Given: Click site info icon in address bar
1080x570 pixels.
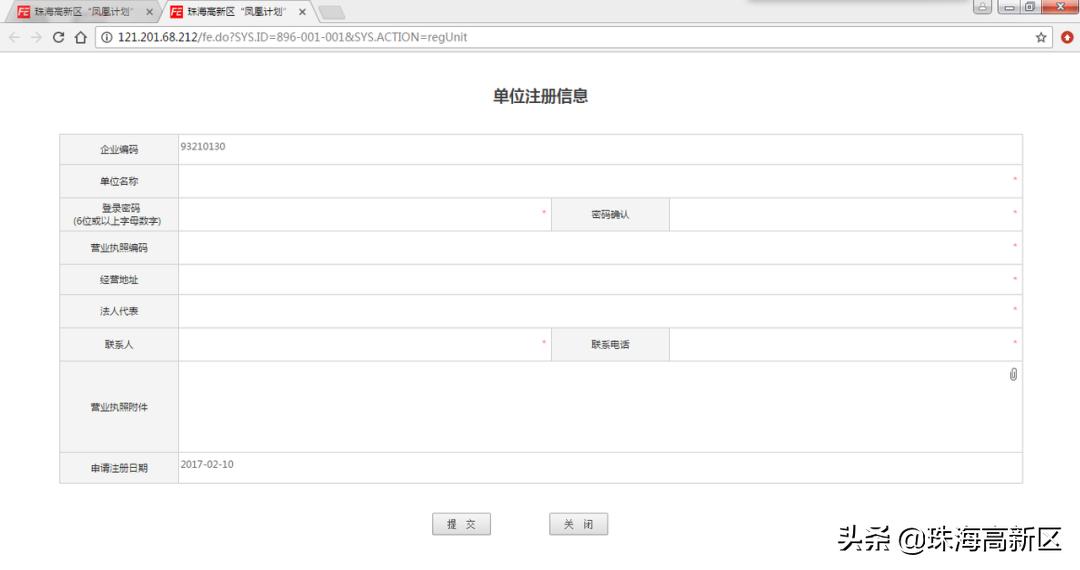Looking at the screenshot, I should tap(107, 37).
